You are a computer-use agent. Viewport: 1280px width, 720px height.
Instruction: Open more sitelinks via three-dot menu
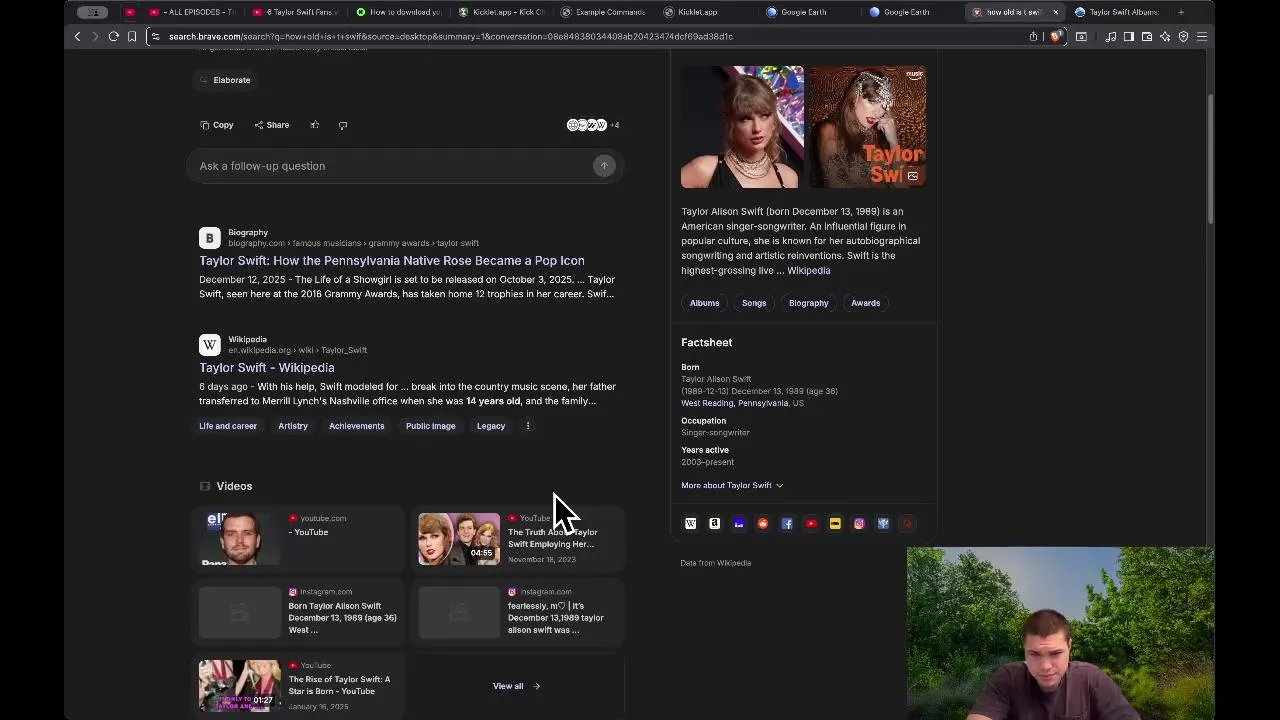(x=528, y=426)
